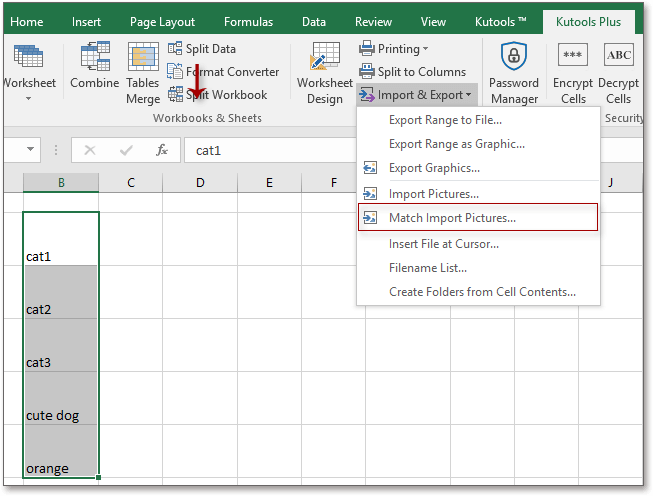Select Filename List from the menu

coord(427,267)
